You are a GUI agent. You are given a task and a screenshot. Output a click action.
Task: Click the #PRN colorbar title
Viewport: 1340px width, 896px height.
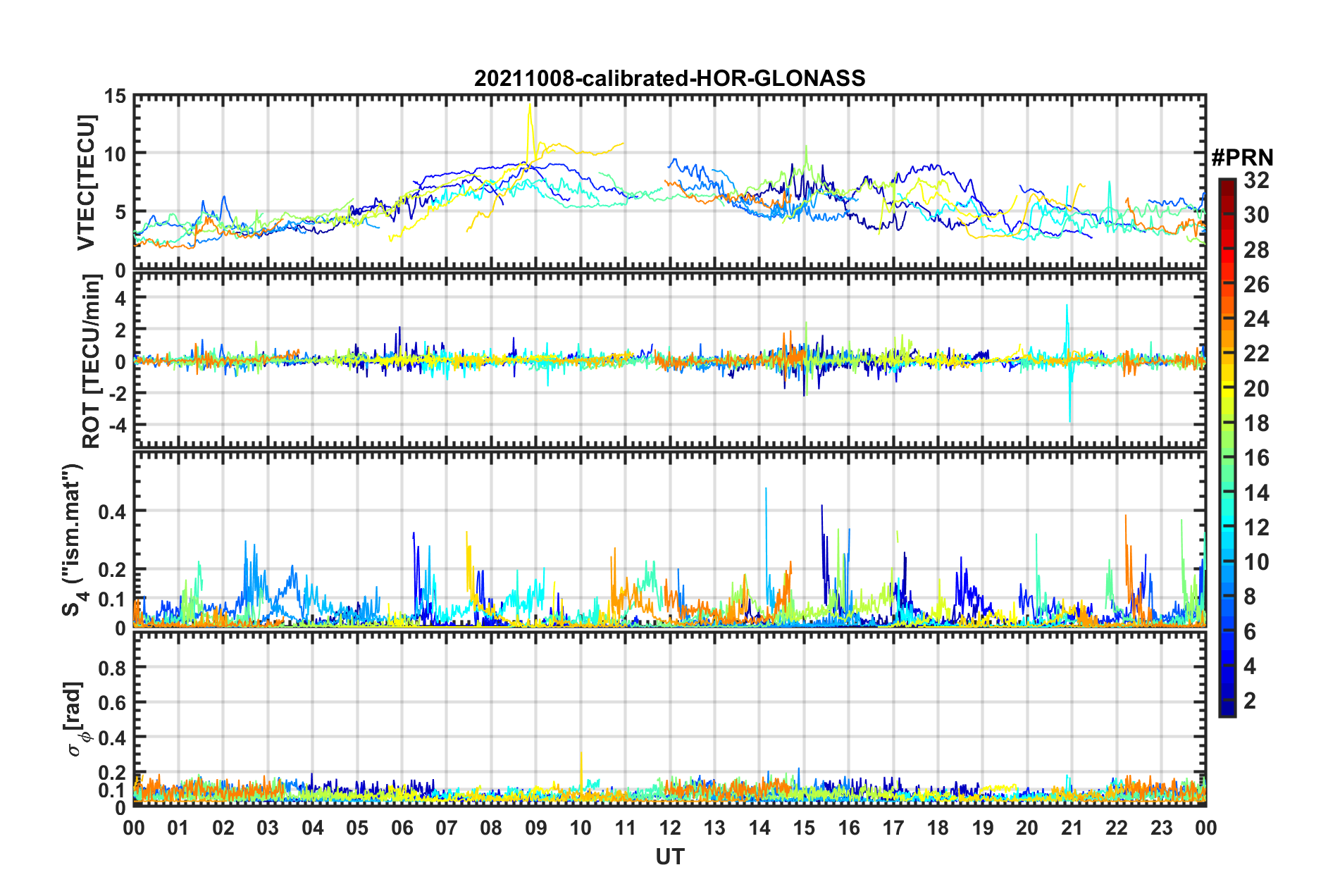click(1242, 157)
